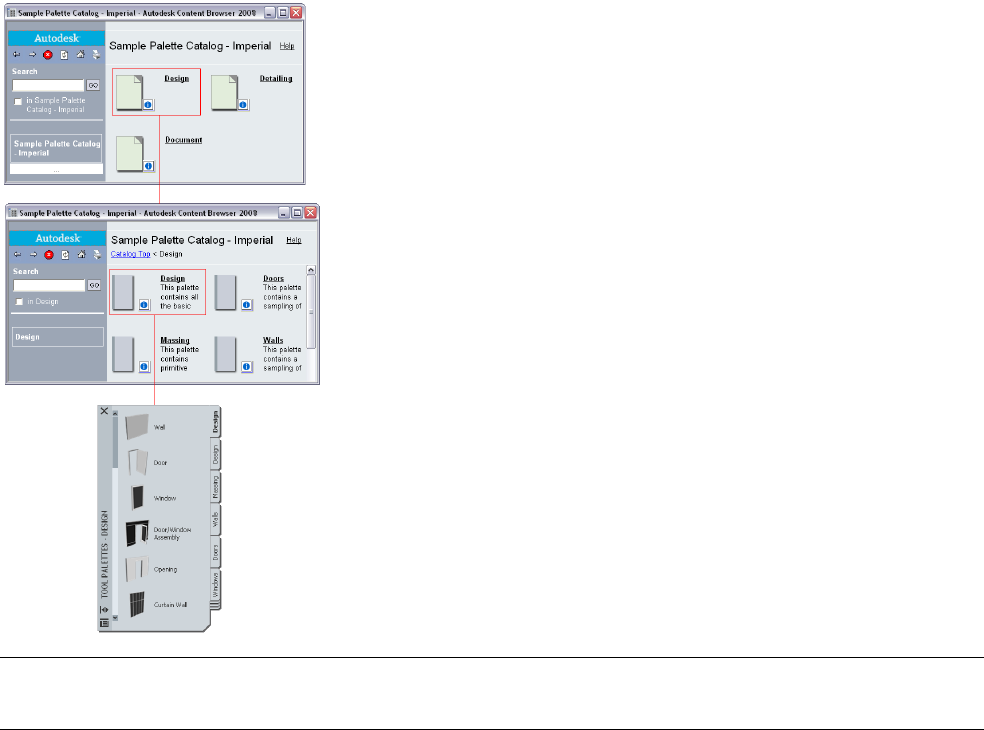Click Help link in top catalog window

287,46
